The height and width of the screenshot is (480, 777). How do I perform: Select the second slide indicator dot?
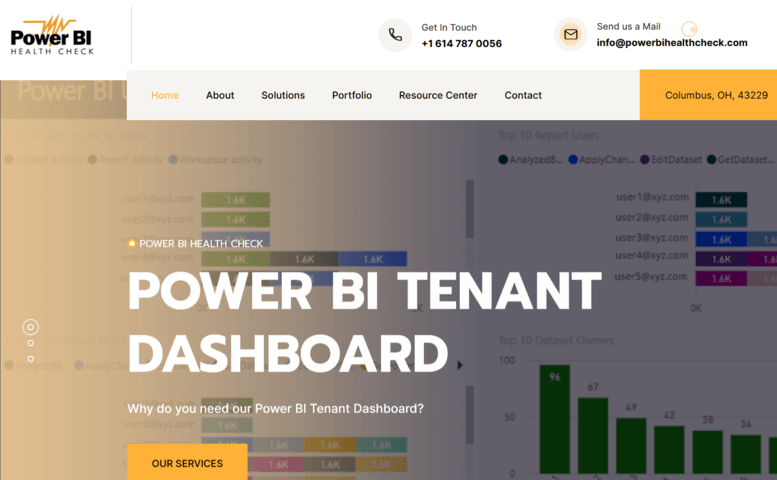coord(31,343)
